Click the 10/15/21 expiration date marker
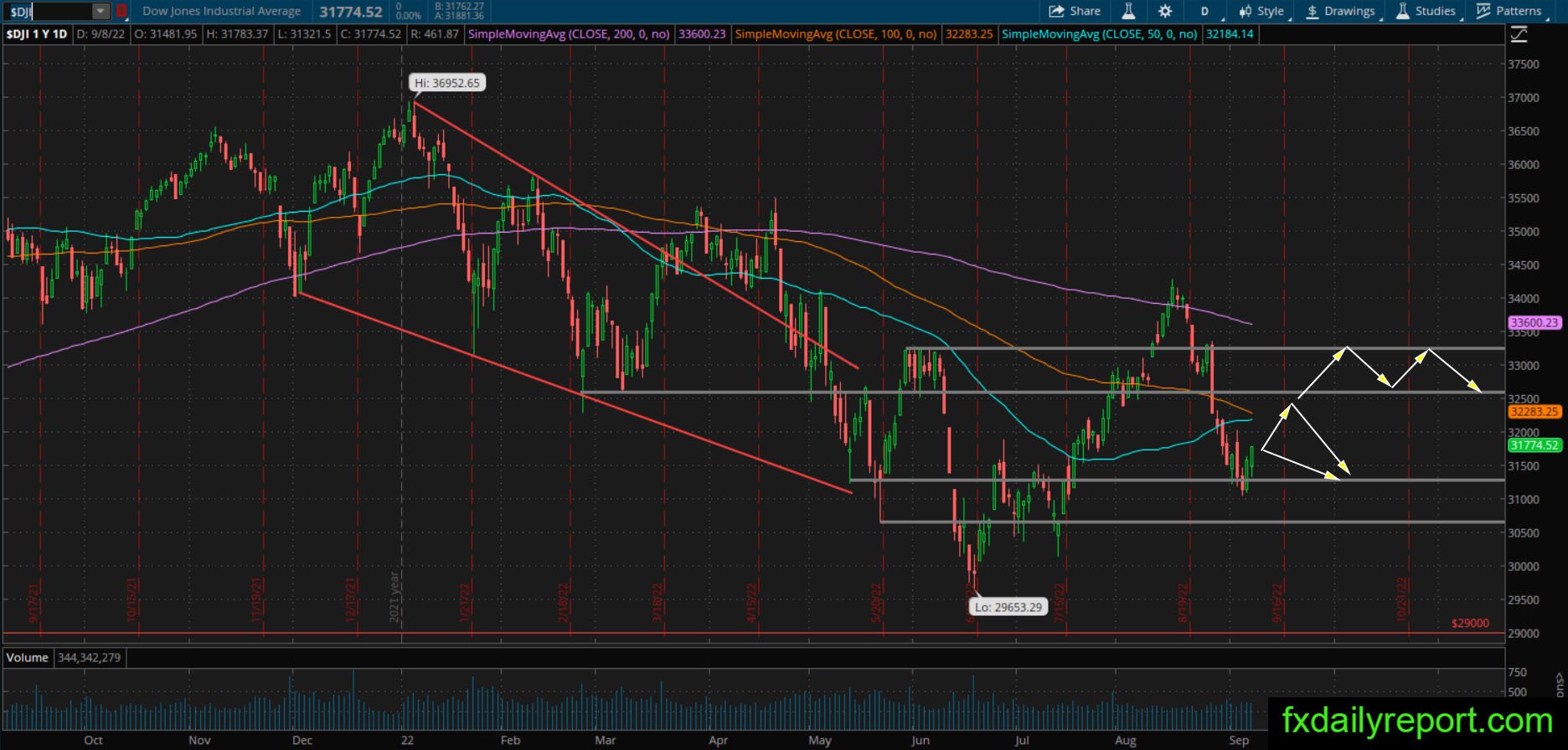The width and height of the screenshot is (1568, 750). 132,600
